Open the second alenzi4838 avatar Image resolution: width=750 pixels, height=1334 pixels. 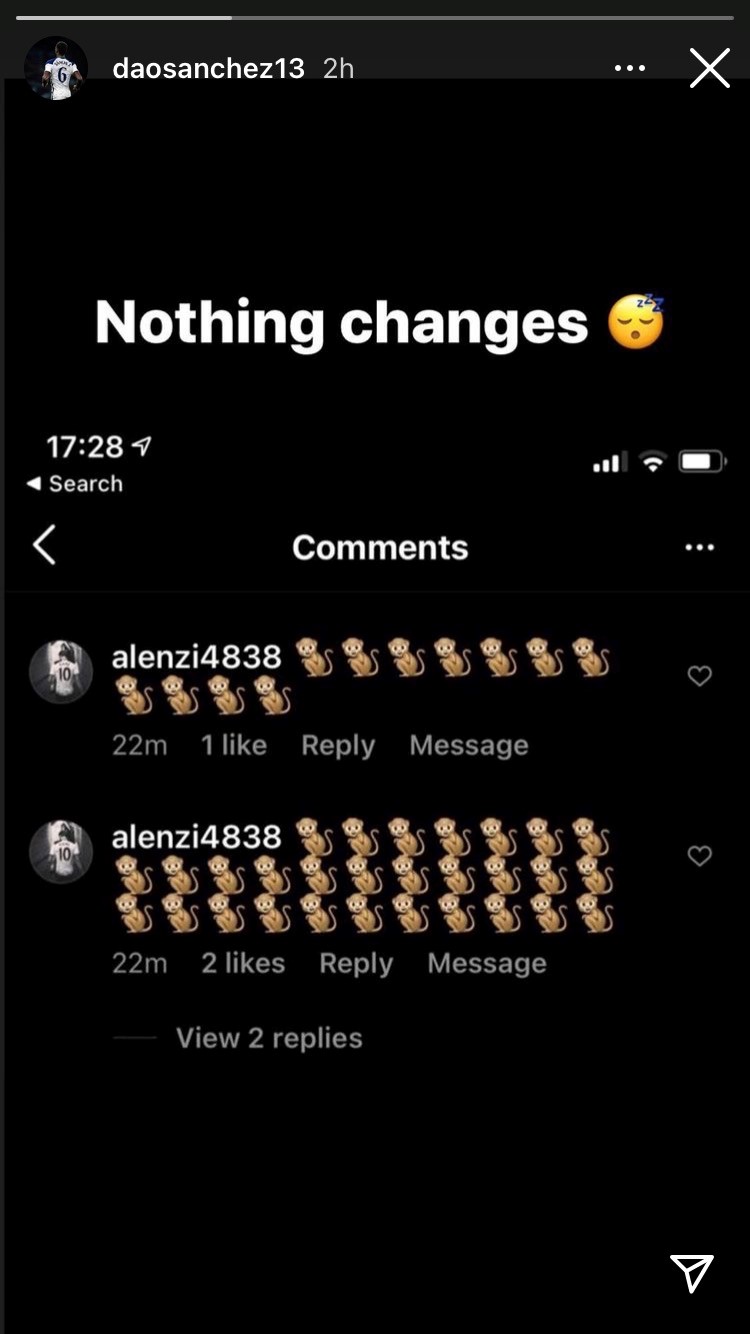(x=61, y=852)
